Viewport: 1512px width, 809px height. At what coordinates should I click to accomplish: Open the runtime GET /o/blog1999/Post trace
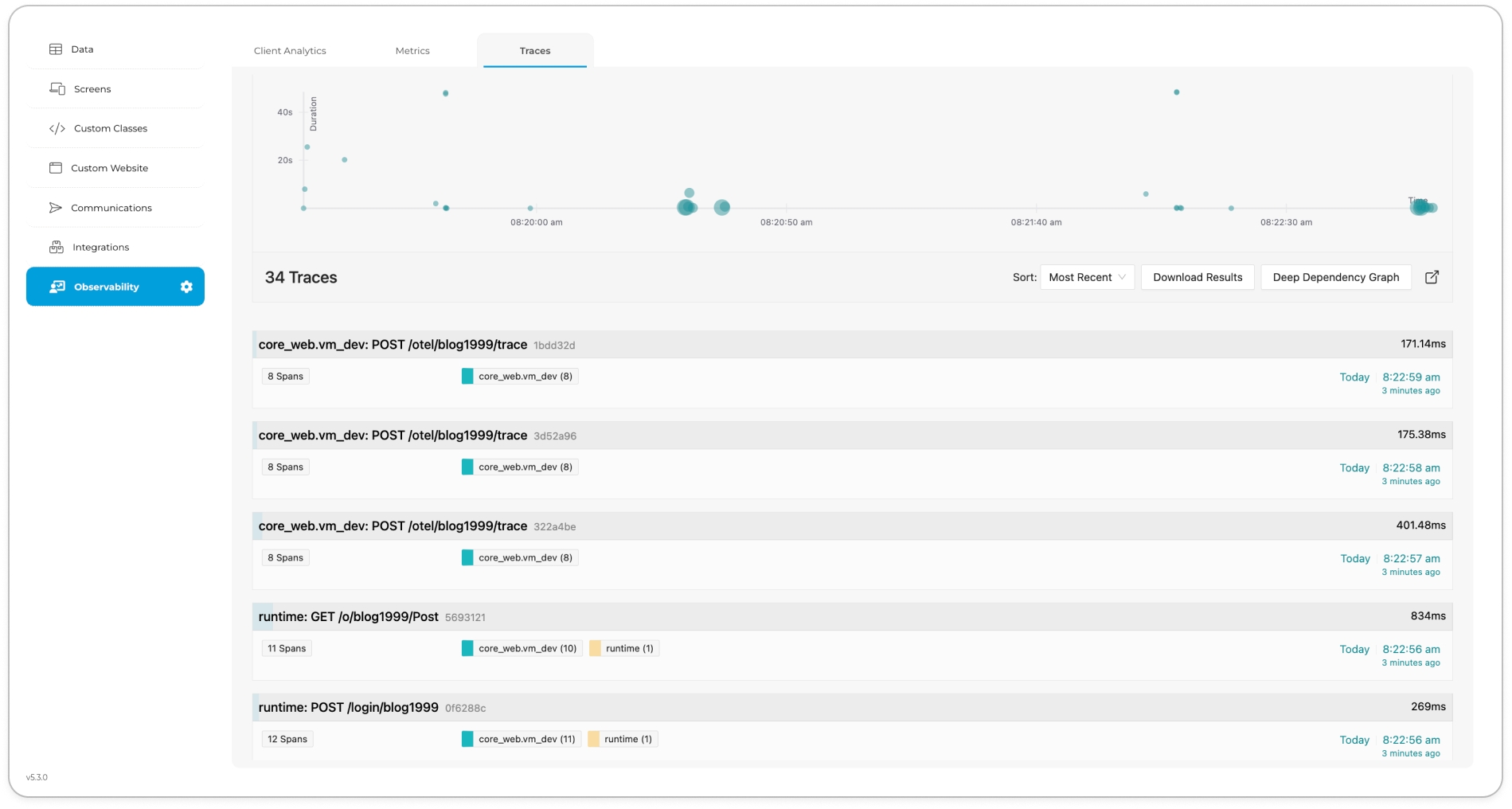[x=348, y=617]
